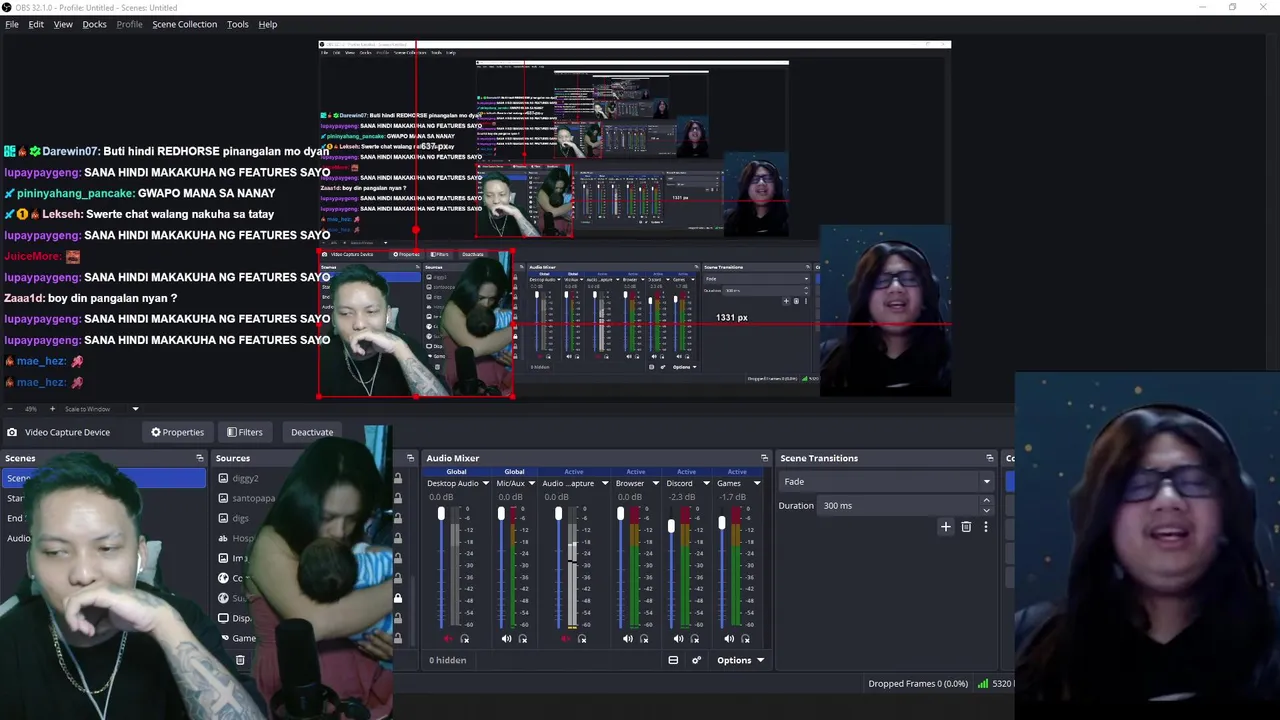The height and width of the screenshot is (720, 1280).
Task: Toggle lock for diggy2 source
Action: point(398,478)
